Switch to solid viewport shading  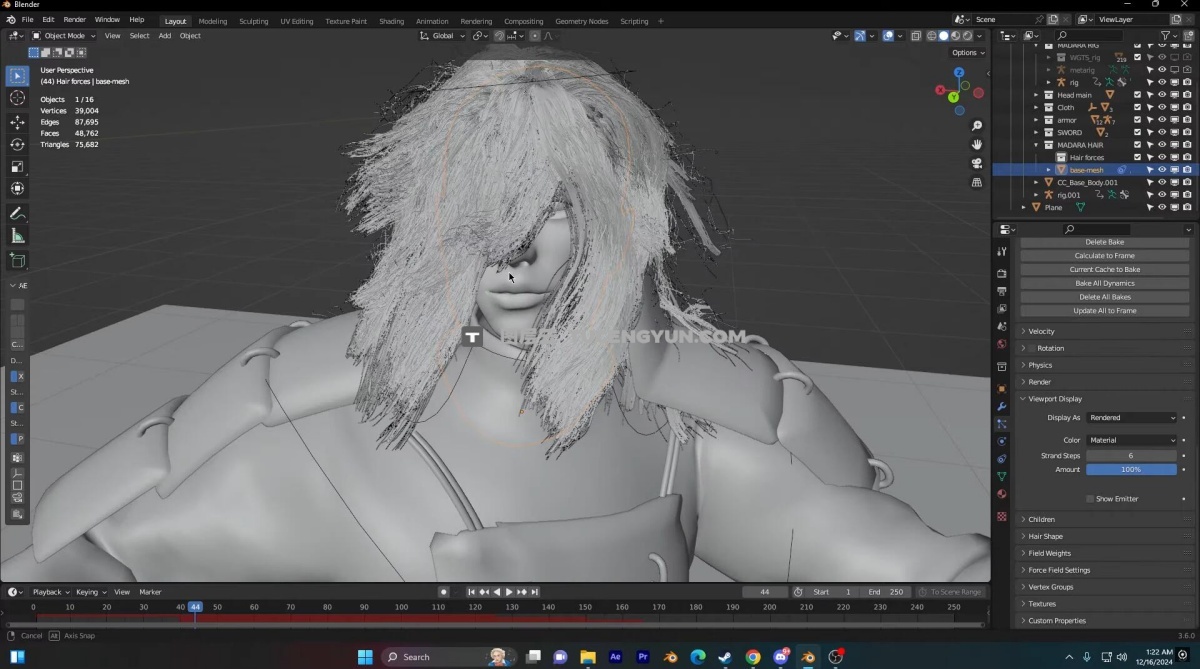click(x=943, y=36)
